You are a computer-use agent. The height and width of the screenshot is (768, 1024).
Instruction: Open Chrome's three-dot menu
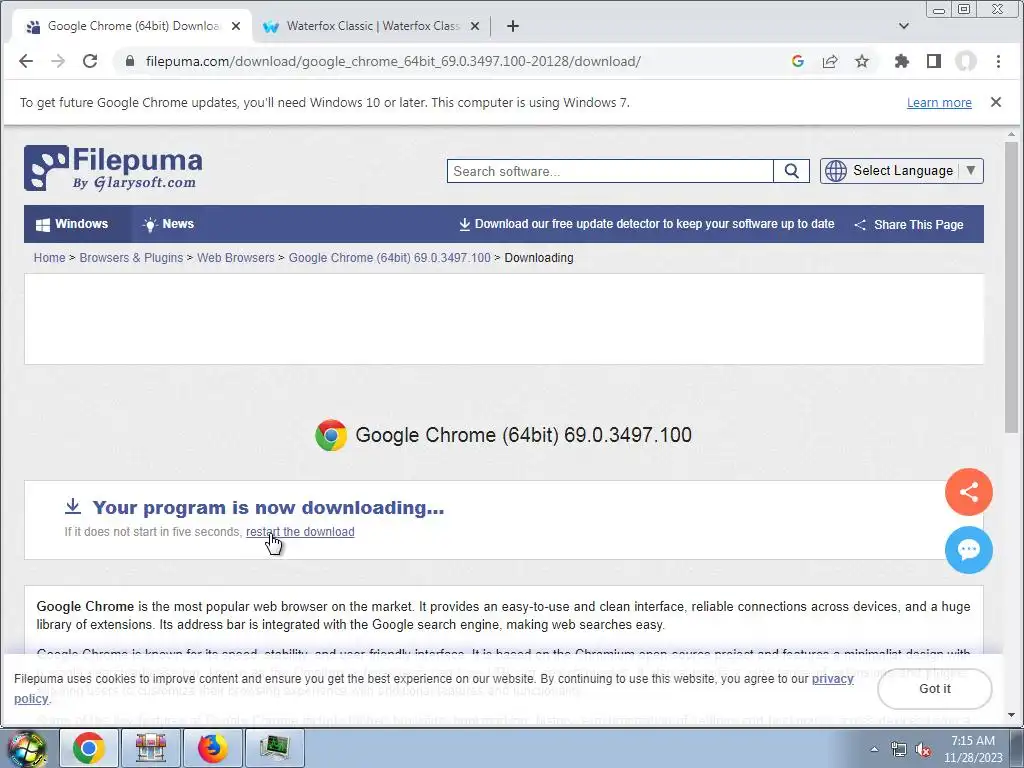coord(998,61)
